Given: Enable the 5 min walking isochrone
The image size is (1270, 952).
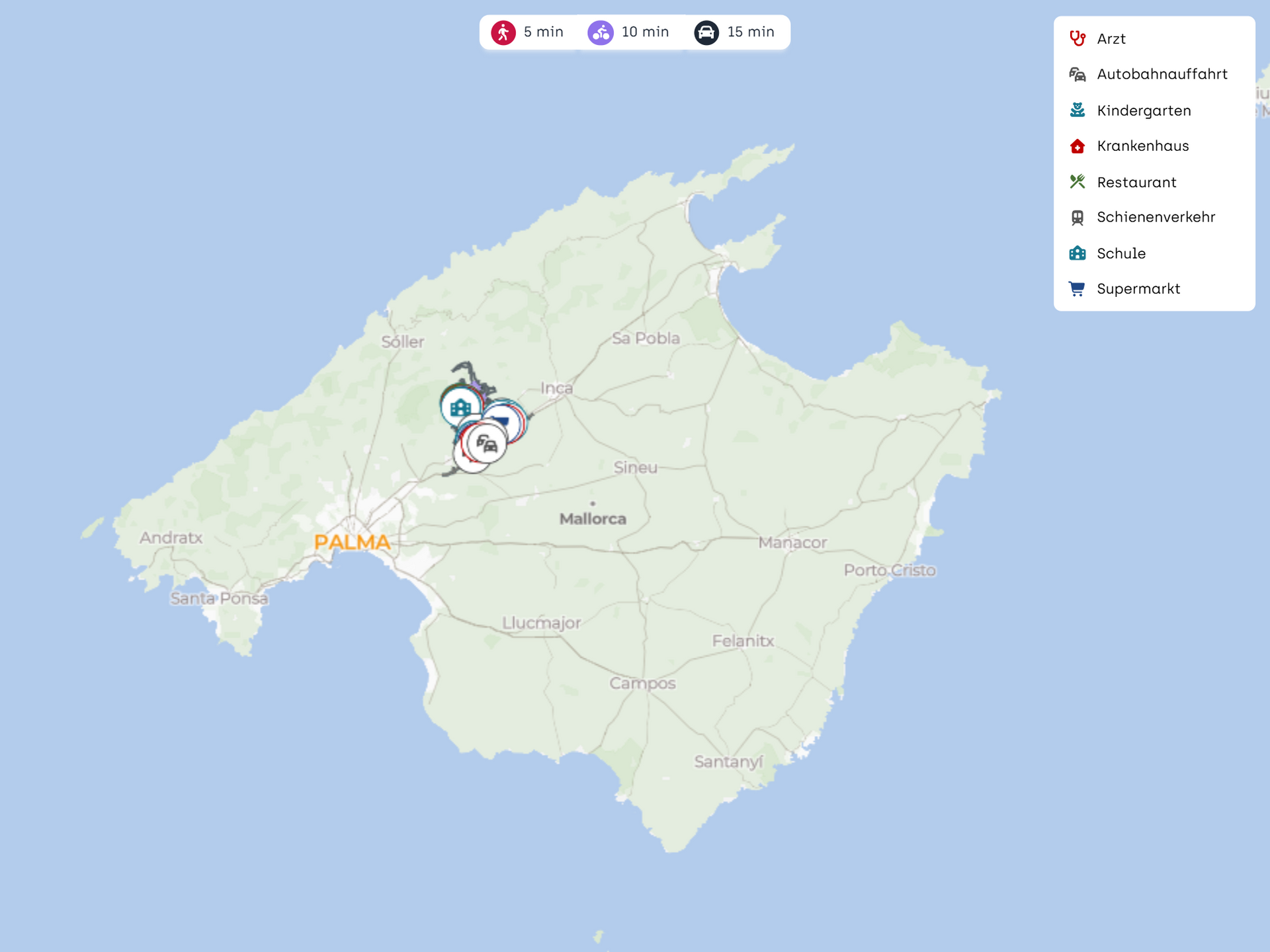Looking at the screenshot, I should (527, 32).
